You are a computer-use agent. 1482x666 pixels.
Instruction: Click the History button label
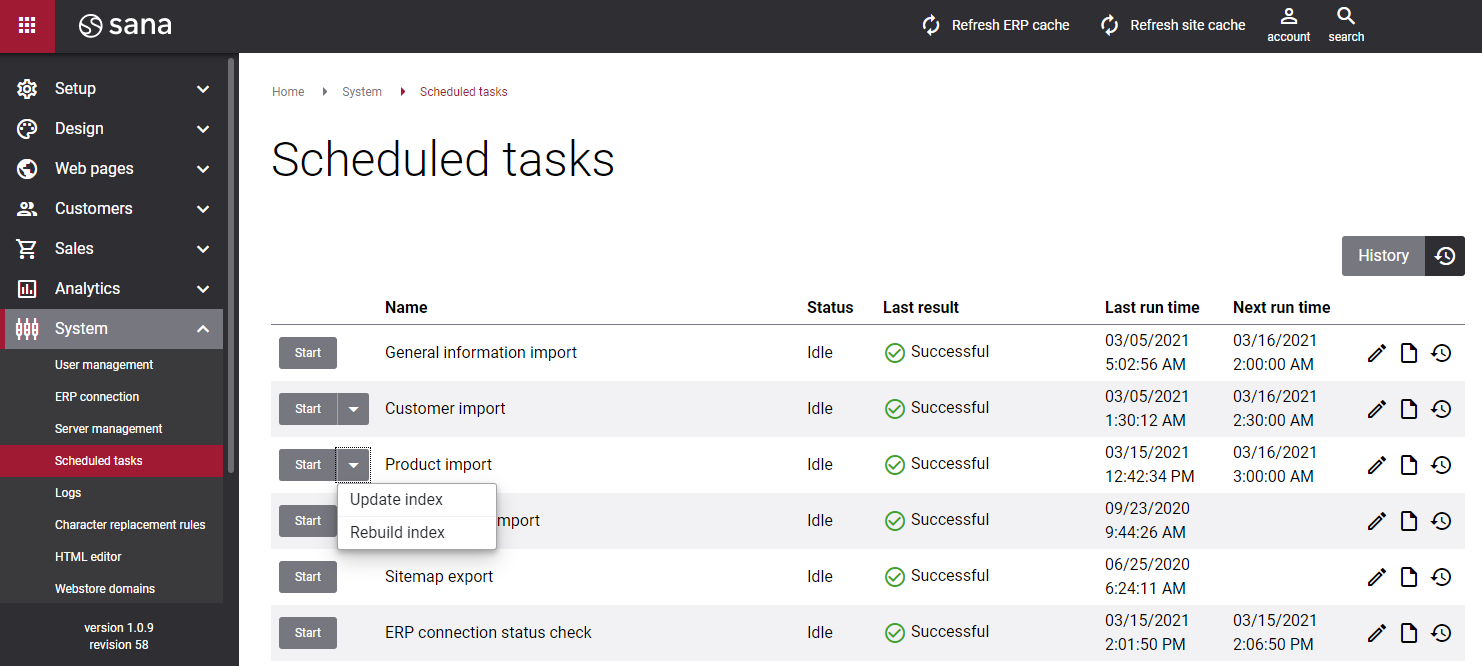pyautogui.click(x=1383, y=256)
